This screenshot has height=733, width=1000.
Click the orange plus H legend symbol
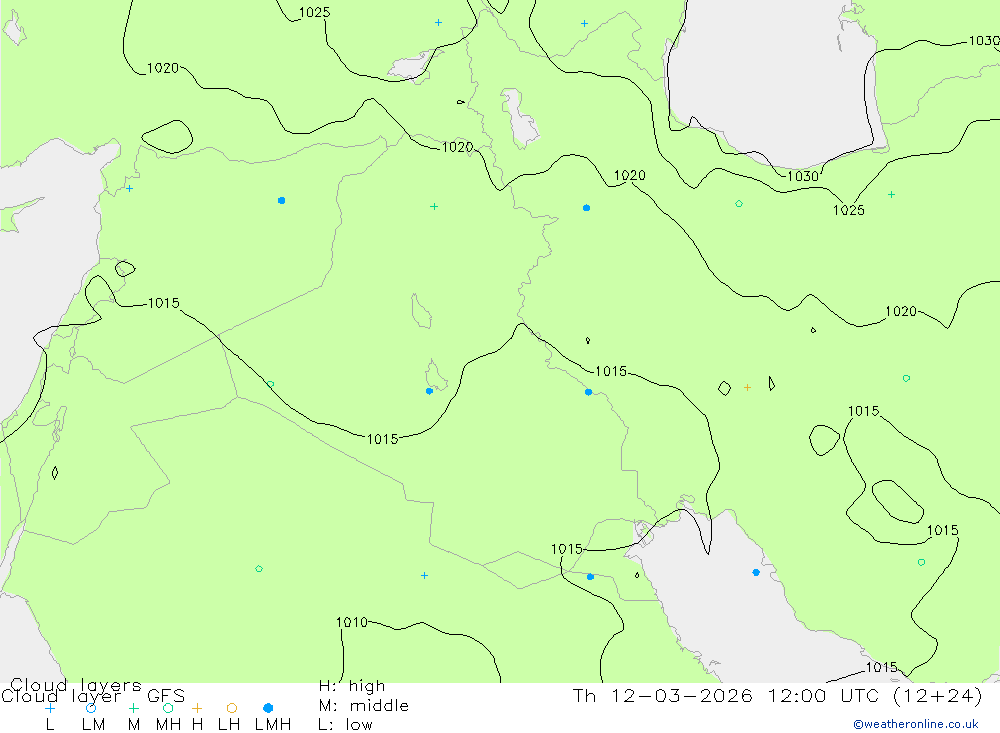click(197, 708)
